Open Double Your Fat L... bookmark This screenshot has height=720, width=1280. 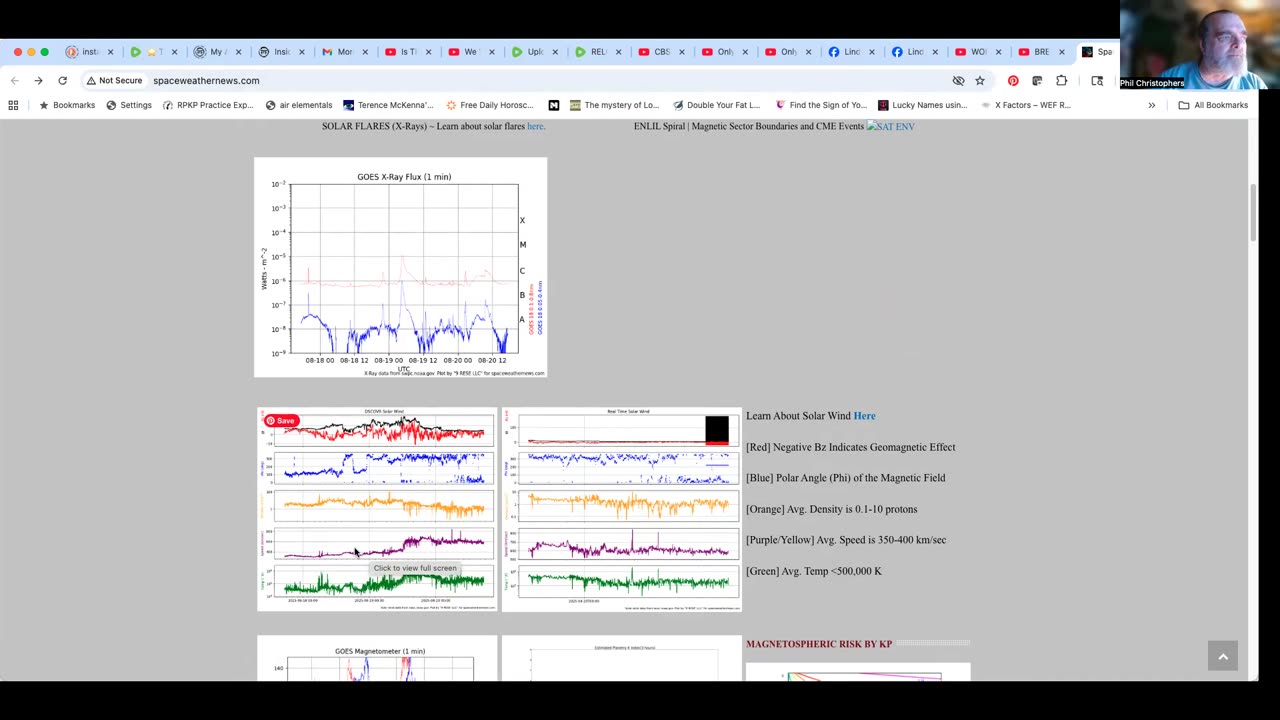[x=716, y=105]
